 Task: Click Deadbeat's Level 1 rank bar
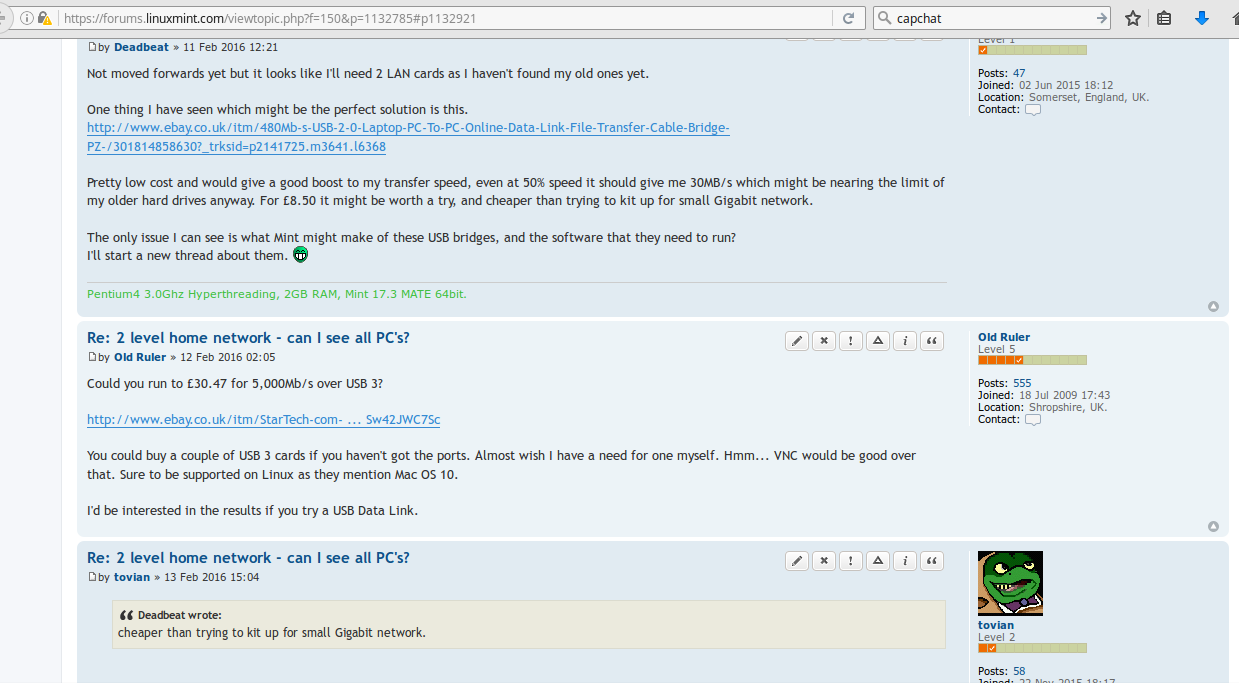tap(1032, 50)
